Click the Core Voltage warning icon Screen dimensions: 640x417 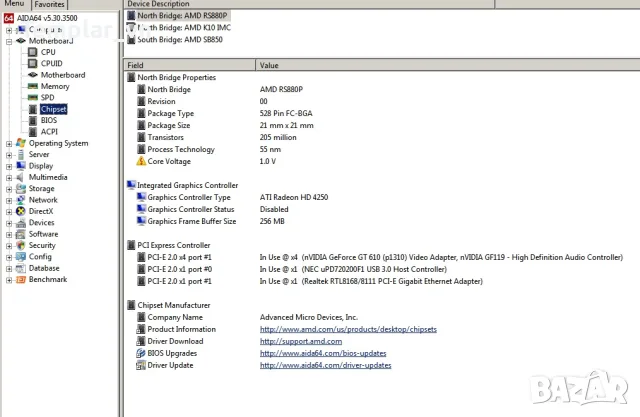(141, 161)
